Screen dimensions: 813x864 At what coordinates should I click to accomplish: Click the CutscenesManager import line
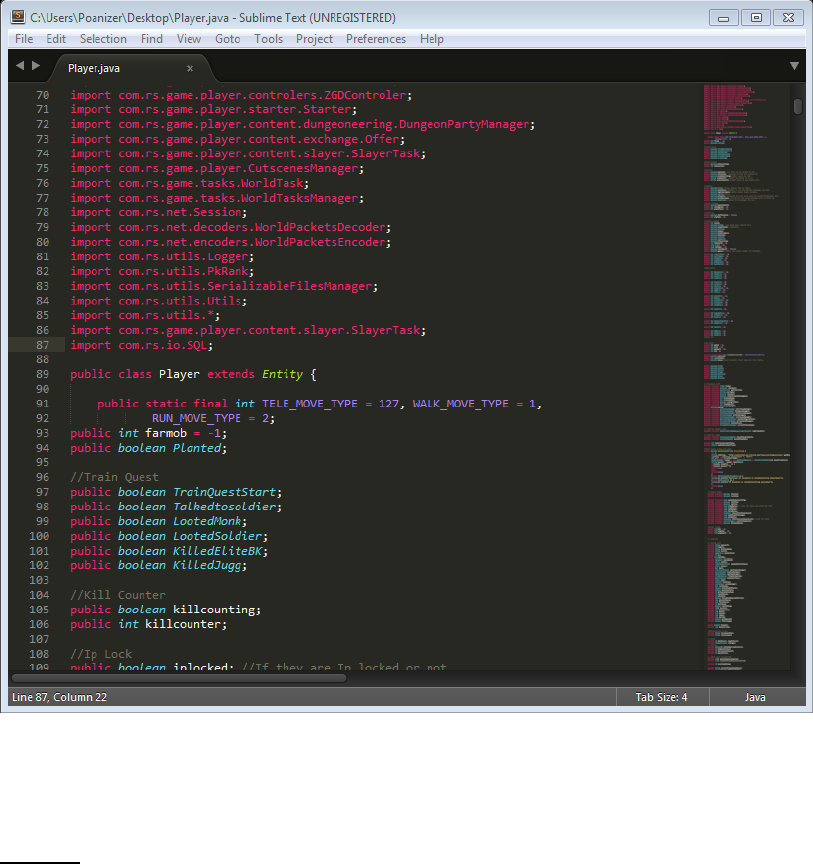coord(217,169)
